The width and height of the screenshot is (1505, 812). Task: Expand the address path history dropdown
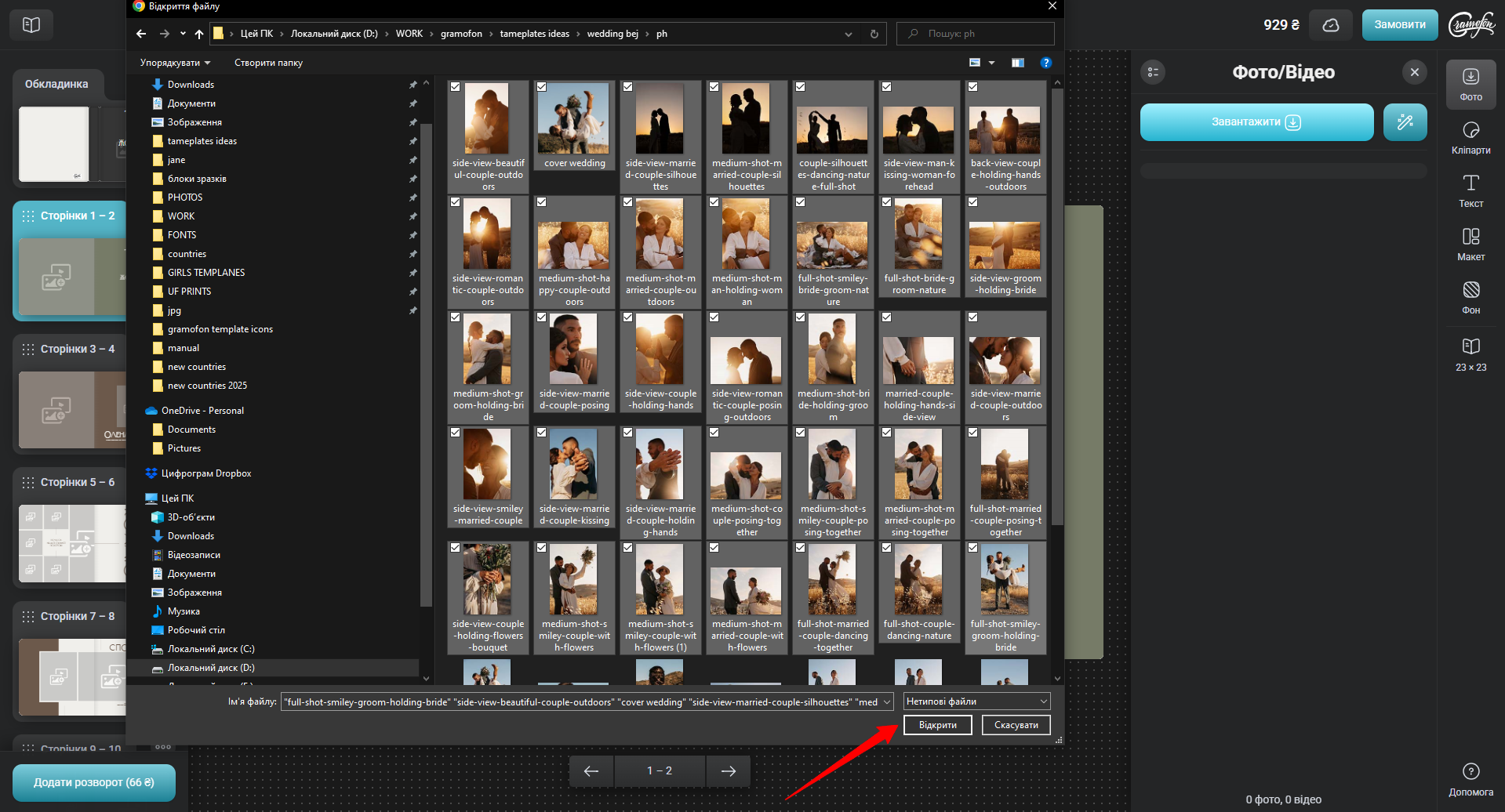pos(848,34)
